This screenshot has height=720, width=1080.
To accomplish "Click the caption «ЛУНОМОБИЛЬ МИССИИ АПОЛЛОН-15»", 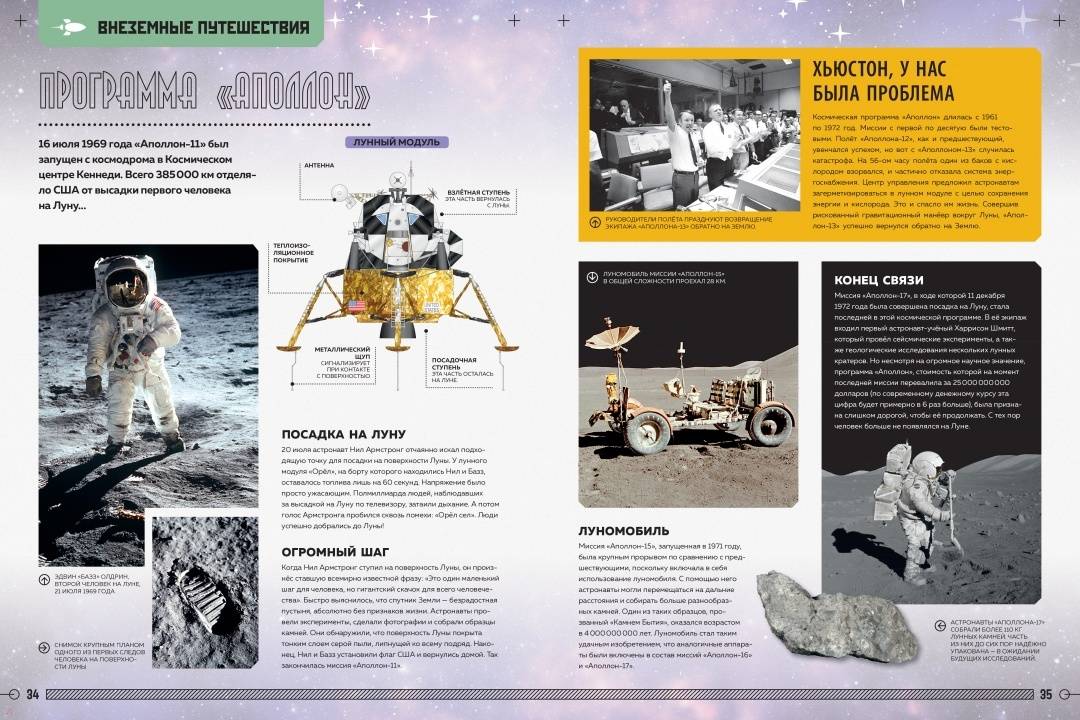I will tap(664, 277).
